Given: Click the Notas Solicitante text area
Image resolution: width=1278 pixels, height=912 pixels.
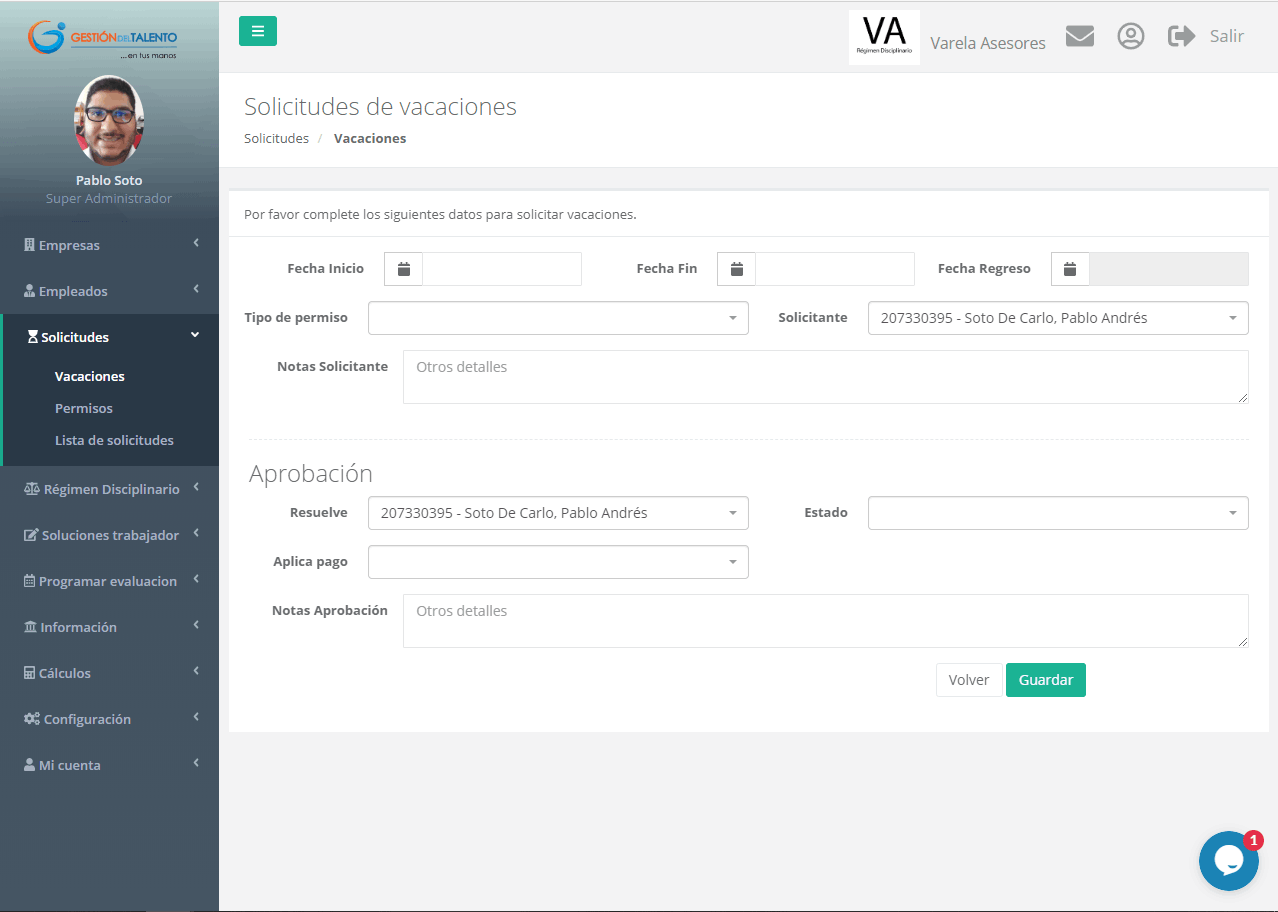Looking at the screenshot, I should click(x=825, y=377).
